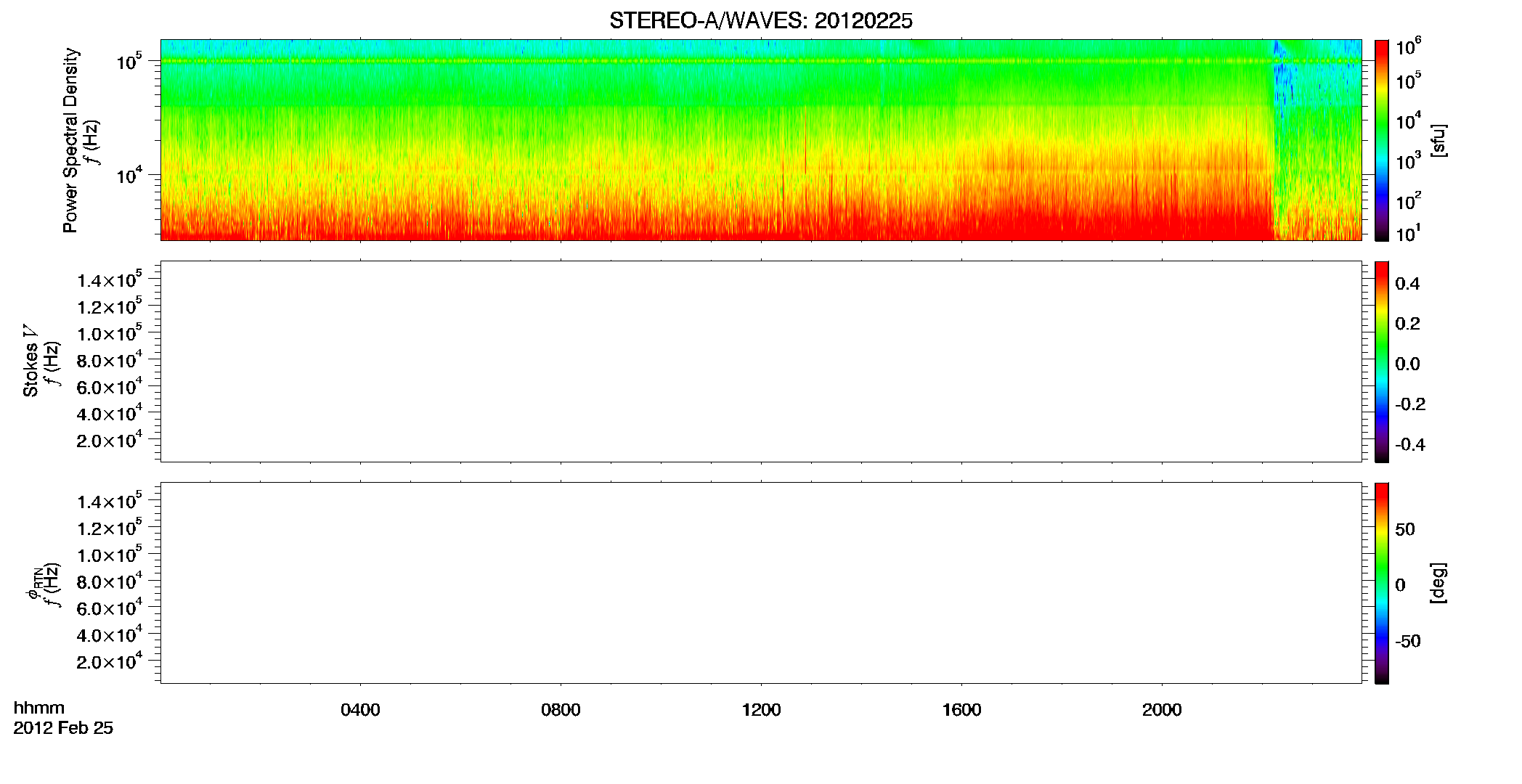
Task: Click the [sfu] colorbar unit label
Action: click(1438, 140)
